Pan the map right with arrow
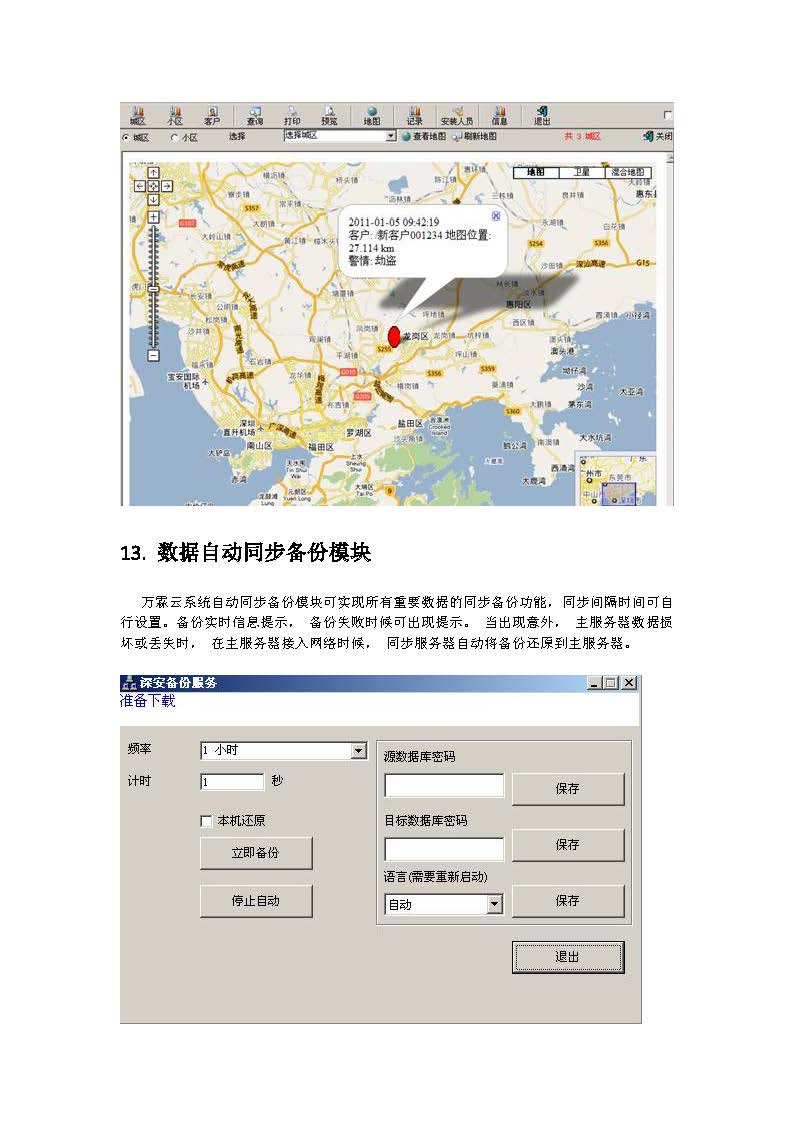 (x=166, y=186)
